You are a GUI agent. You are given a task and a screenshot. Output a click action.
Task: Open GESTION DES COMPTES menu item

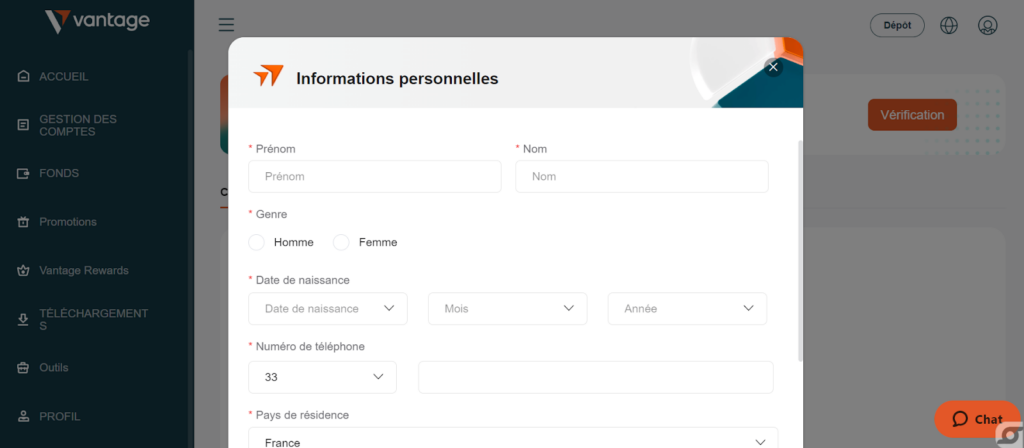click(78, 125)
